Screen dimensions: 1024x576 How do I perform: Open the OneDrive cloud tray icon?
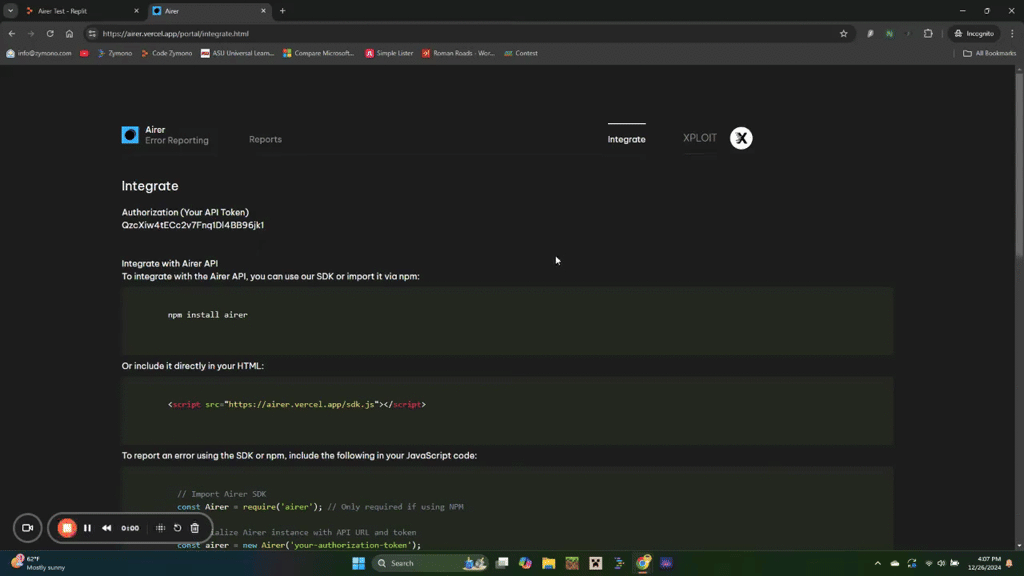[x=895, y=563]
